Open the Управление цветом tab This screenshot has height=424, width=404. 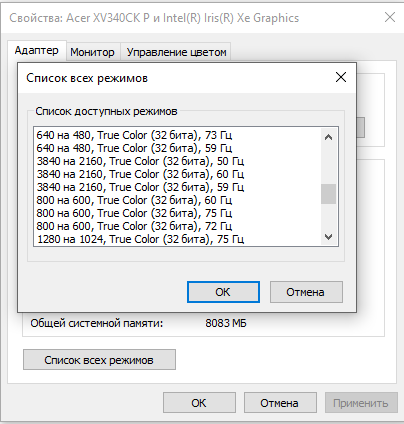[176, 52]
